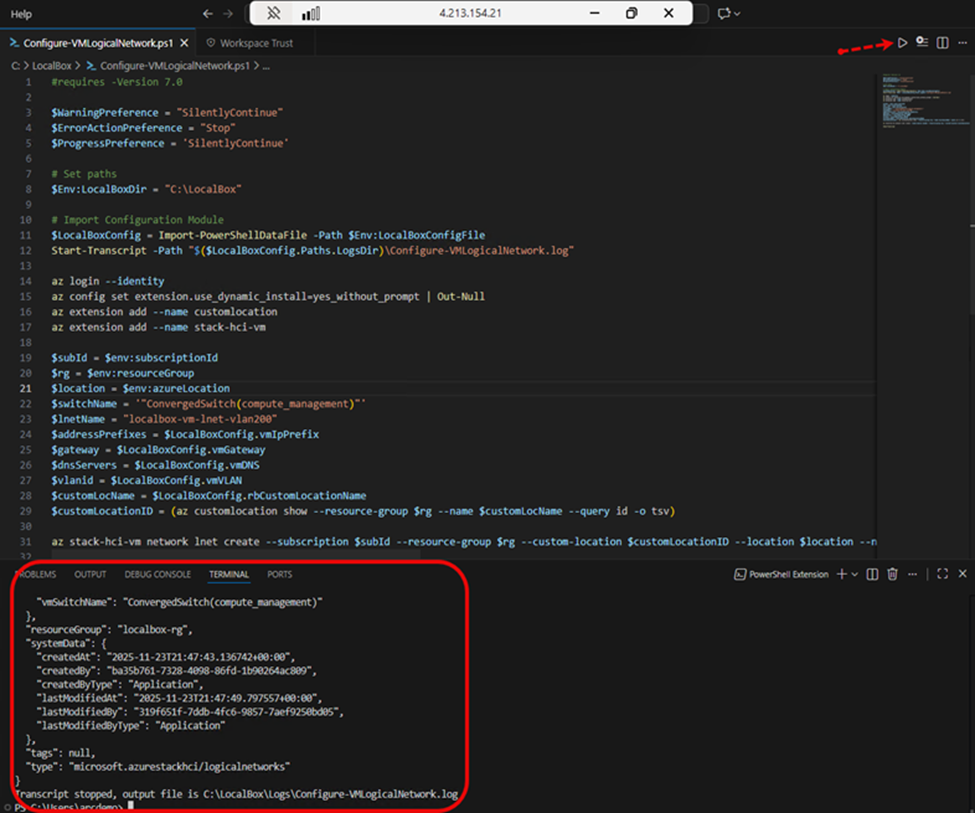The height and width of the screenshot is (813, 975).
Task: Open the DEBUG CONSOLE panel tab
Action: point(157,574)
